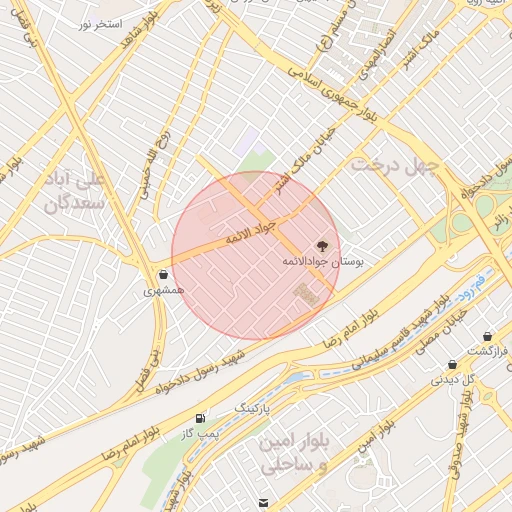Select the چهل درخت neighborhood label
The image size is (512, 512).
coord(395,167)
